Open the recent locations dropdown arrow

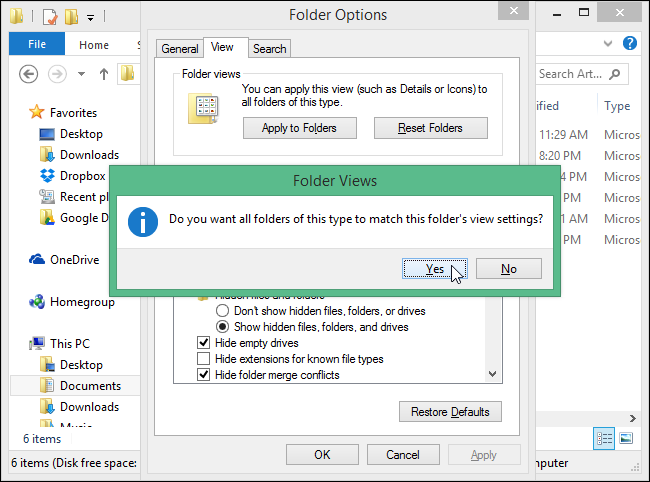coord(81,75)
